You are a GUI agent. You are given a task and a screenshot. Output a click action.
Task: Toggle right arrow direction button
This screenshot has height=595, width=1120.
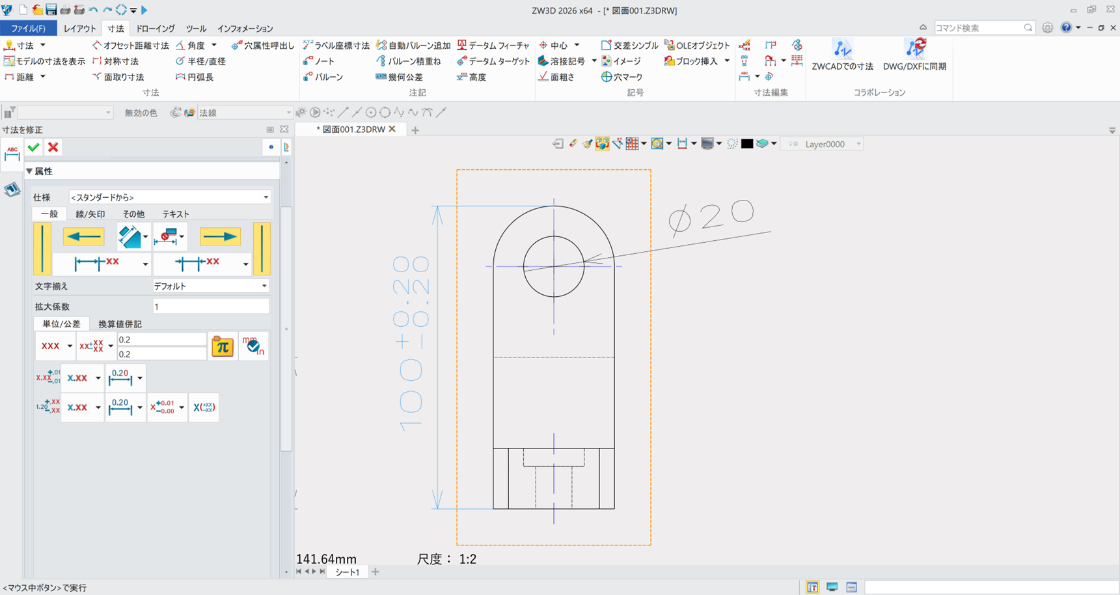point(220,237)
